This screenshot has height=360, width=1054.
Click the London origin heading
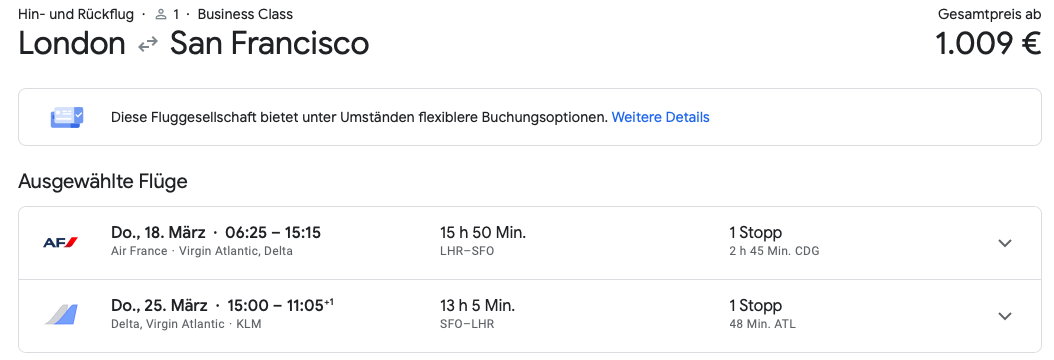coord(72,44)
